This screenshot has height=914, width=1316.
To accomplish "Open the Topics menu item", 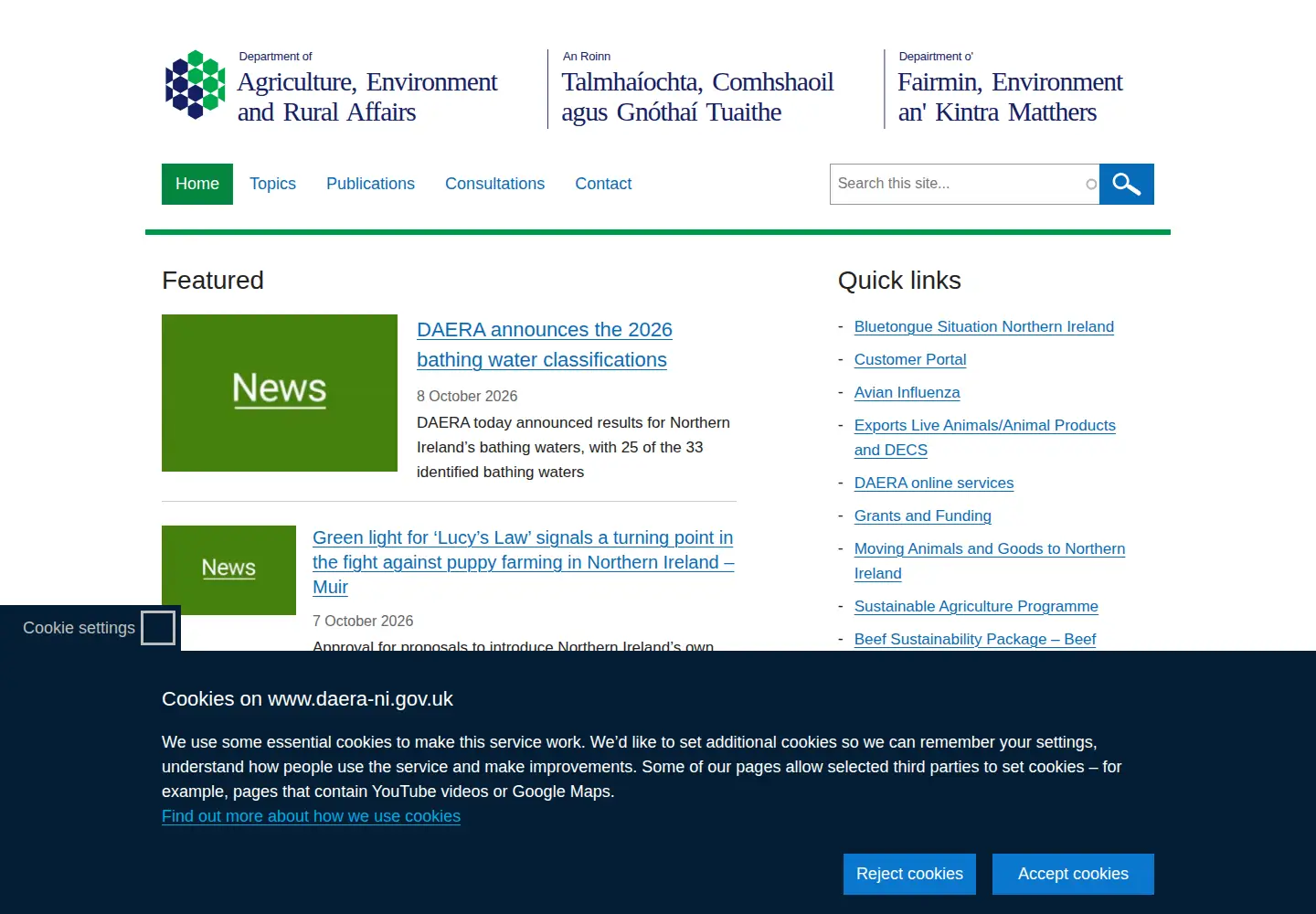I will (x=272, y=184).
